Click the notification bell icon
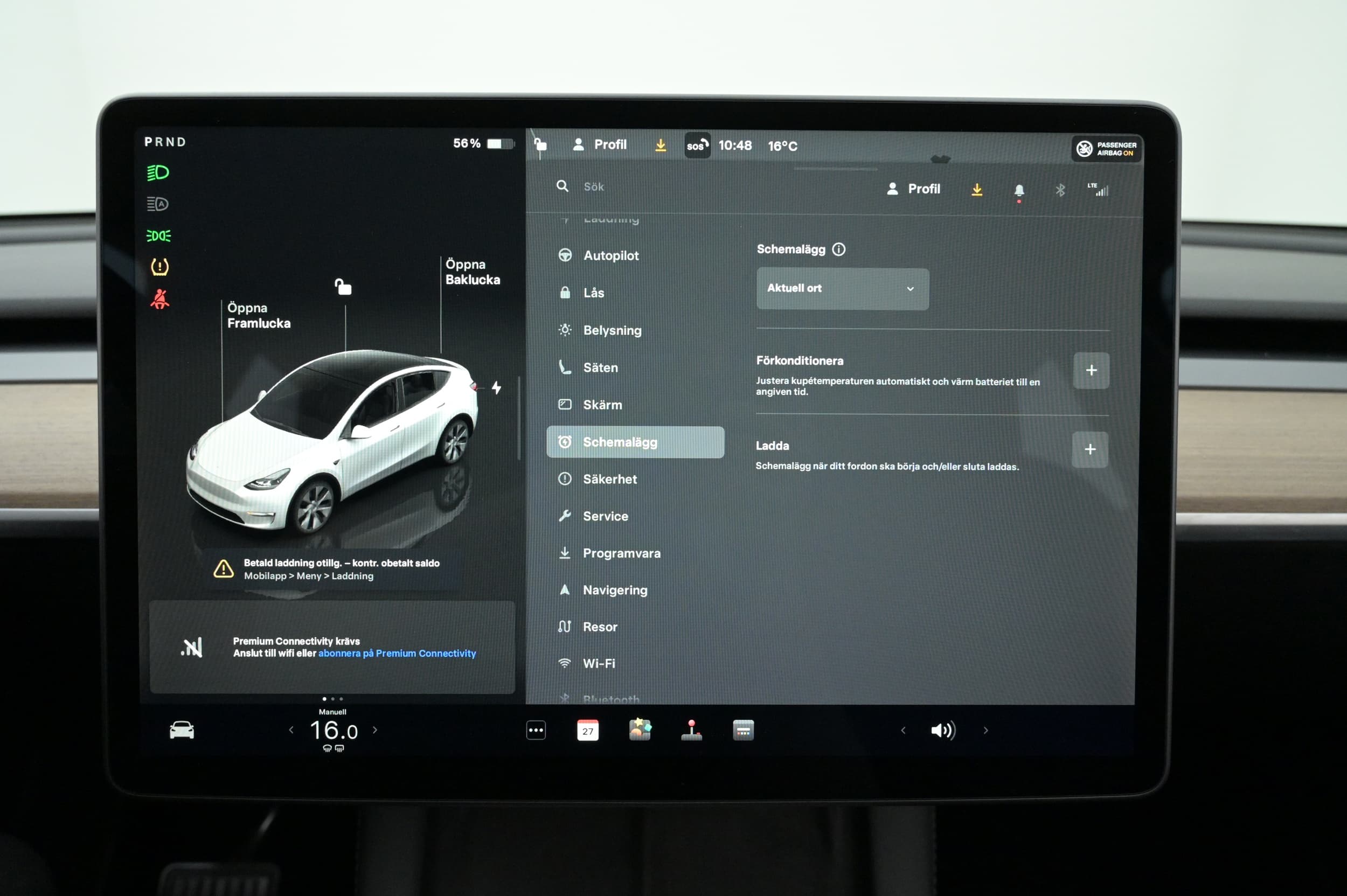Screen dimensions: 1347x896 coord(1019,190)
